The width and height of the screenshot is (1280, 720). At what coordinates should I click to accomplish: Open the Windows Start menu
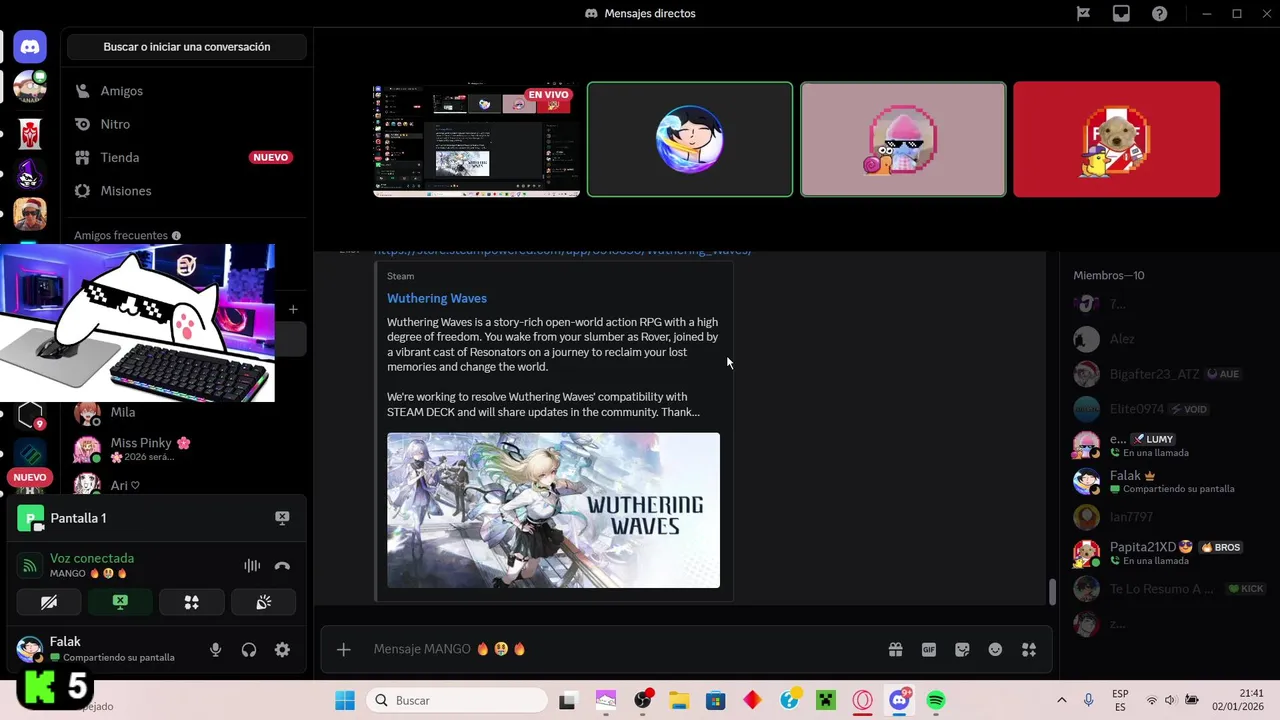(344, 700)
